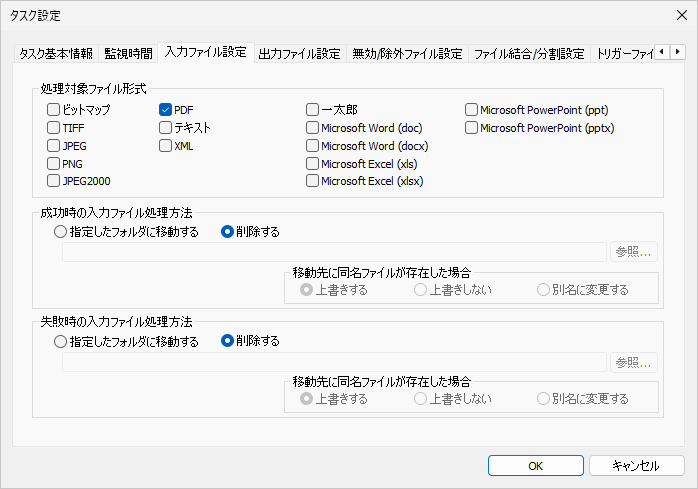Click the キャンセル button
Viewport: 698px width, 489px height.
[635, 465]
